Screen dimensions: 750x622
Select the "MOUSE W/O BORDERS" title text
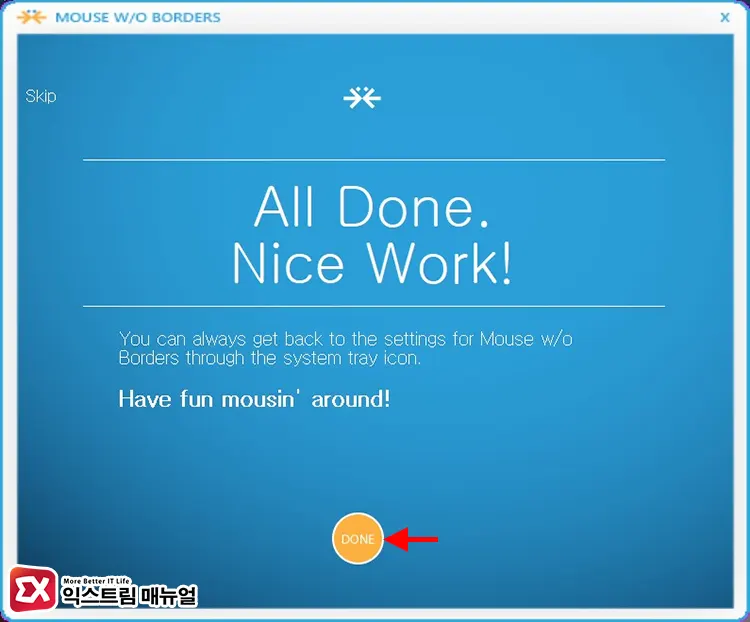pos(138,17)
